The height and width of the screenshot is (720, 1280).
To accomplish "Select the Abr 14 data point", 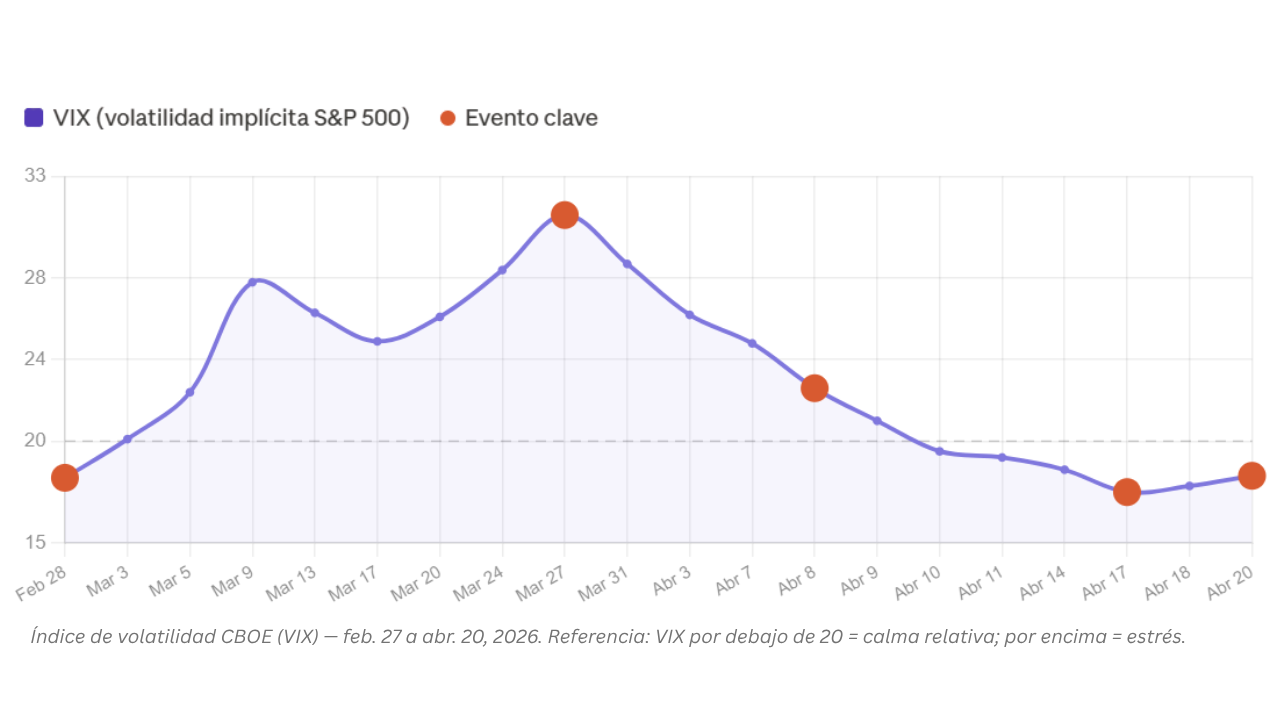I will [x=1064, y=469].
